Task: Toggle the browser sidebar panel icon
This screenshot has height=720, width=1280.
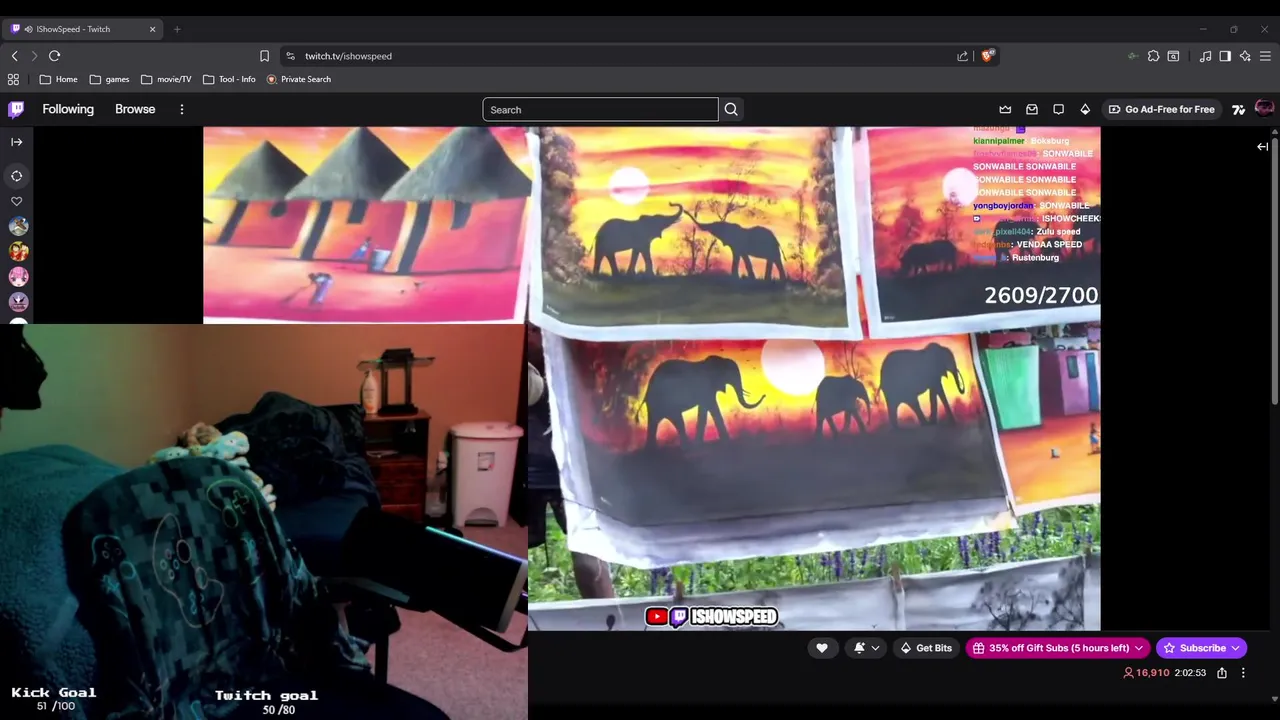Action: pos(1225,56)
